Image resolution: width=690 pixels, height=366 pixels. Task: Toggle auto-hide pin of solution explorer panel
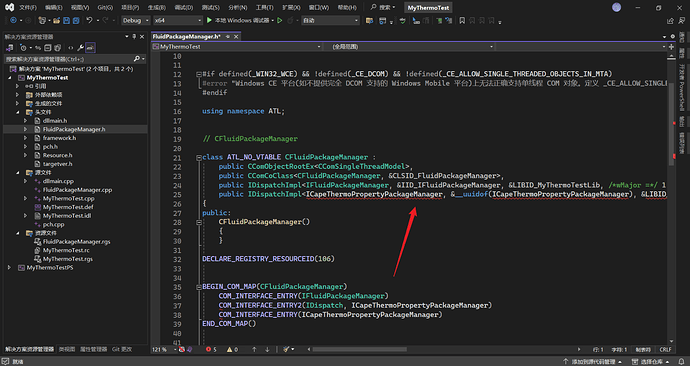click(134, 37)
